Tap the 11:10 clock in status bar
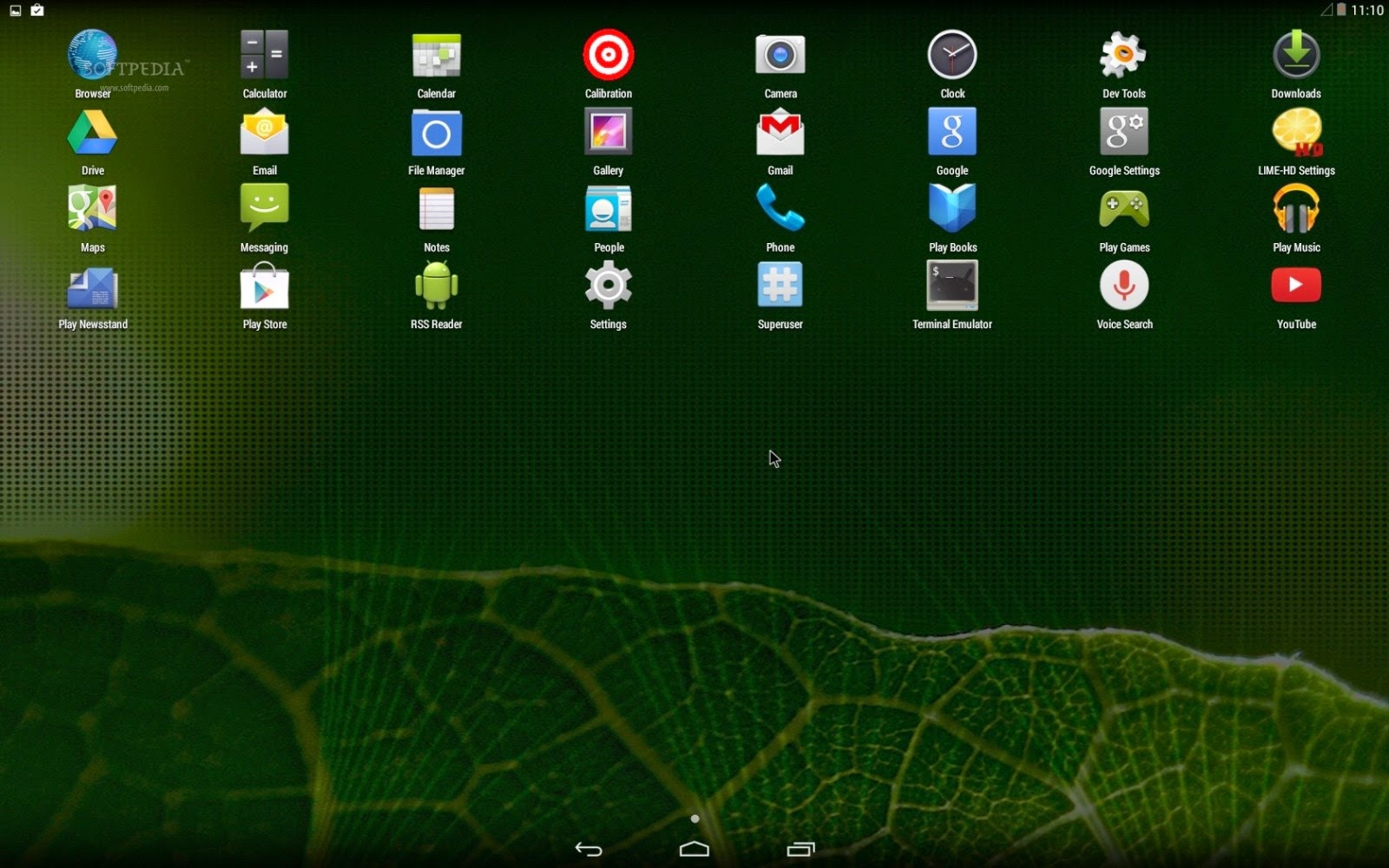 tap(1367, 10)
